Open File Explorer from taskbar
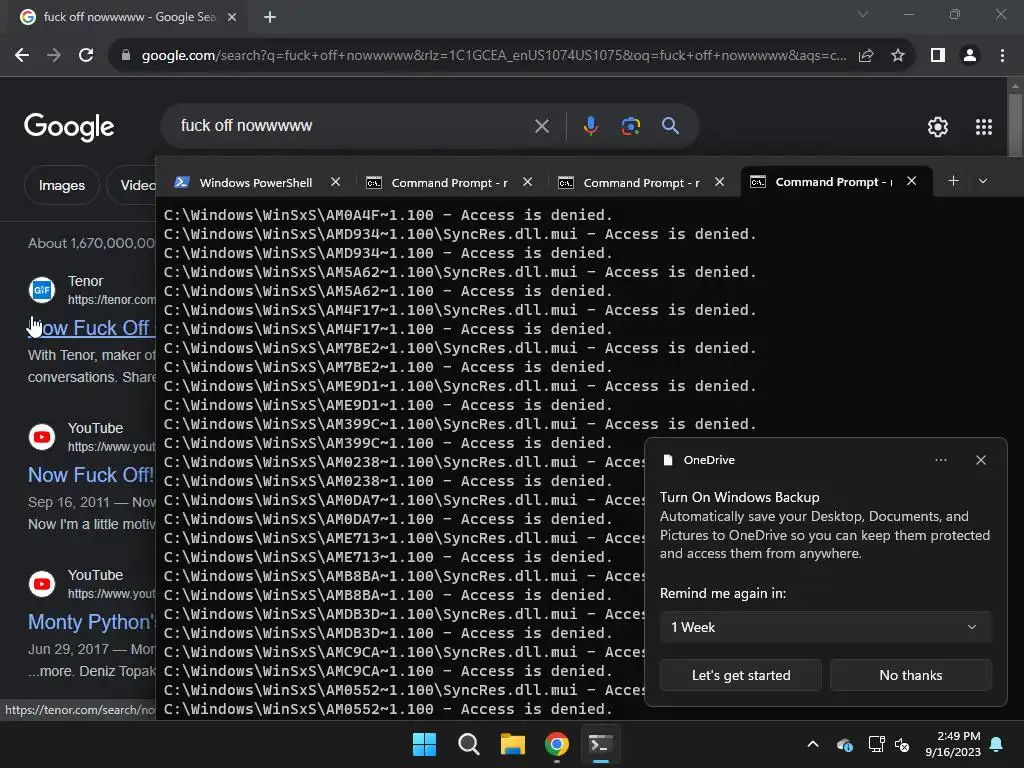1024x768 pixels. pos(513,744)
